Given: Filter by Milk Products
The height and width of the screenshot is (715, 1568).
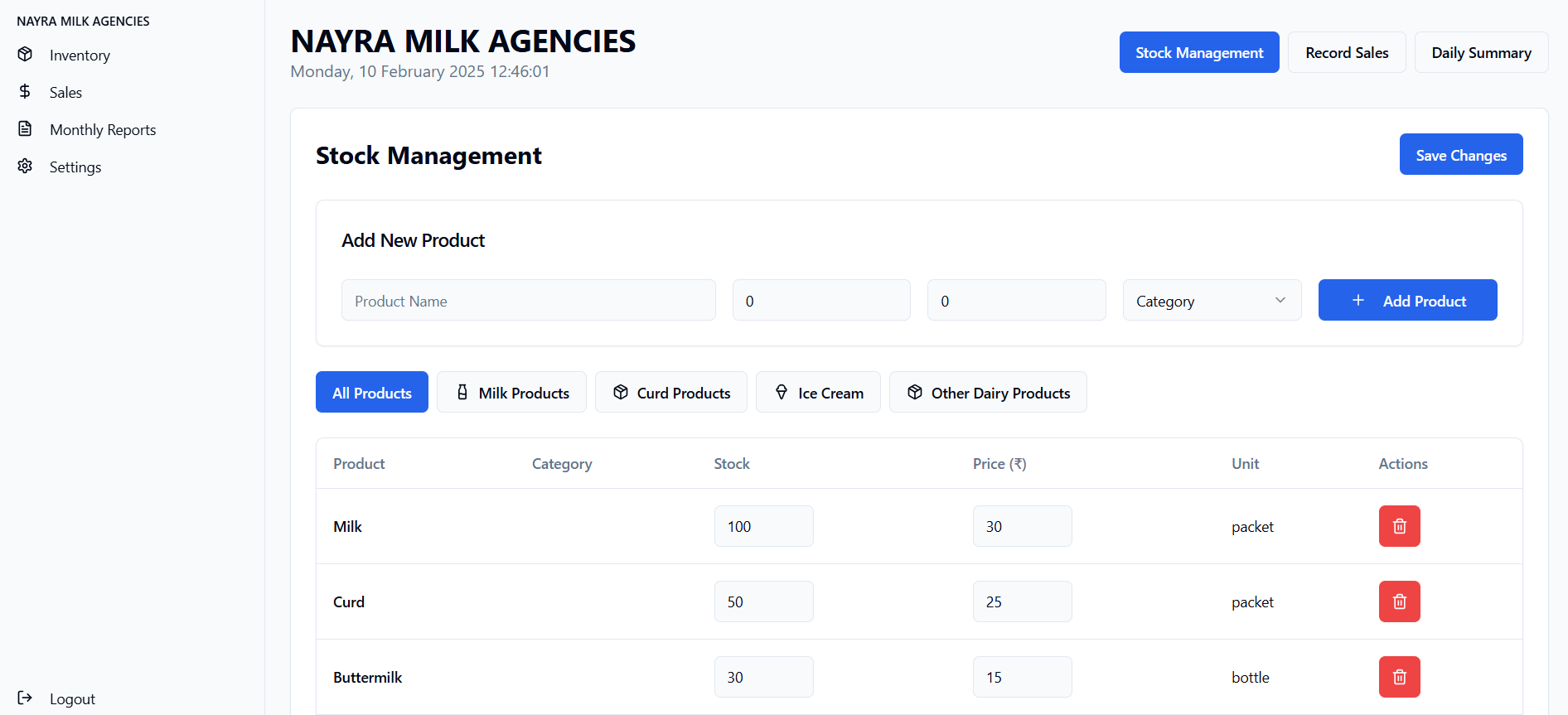Looking at the screenshot, I should [511, 393].
